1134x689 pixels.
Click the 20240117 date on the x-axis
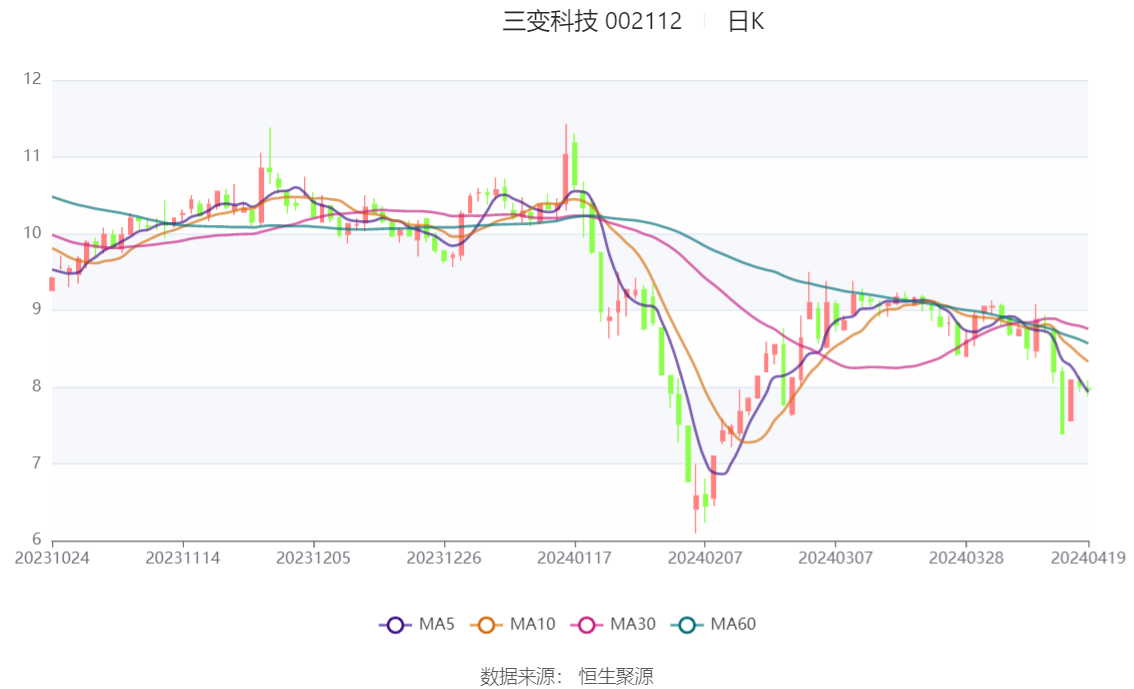click(574, 558)
